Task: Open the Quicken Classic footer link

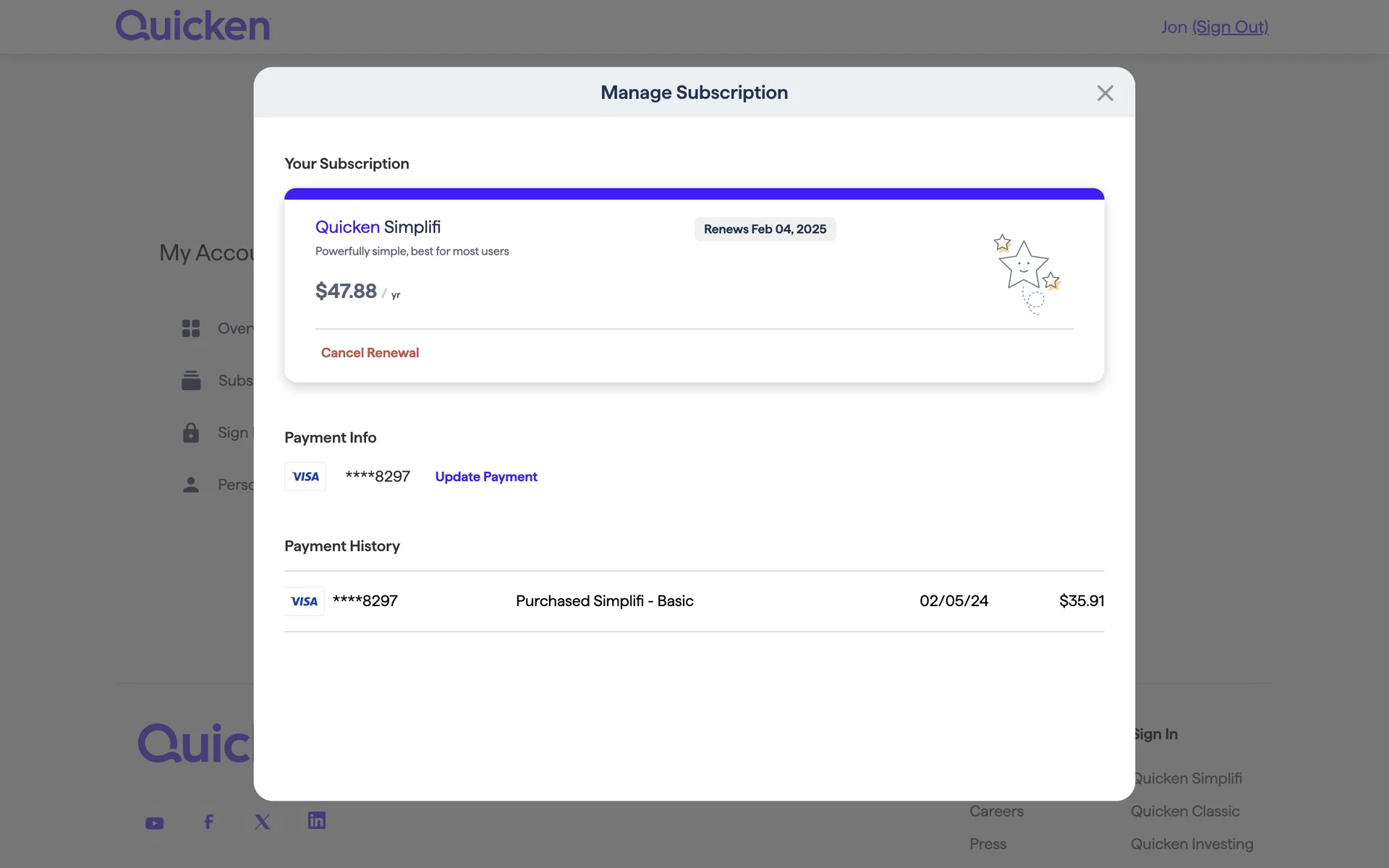Action: point(1185,812)
